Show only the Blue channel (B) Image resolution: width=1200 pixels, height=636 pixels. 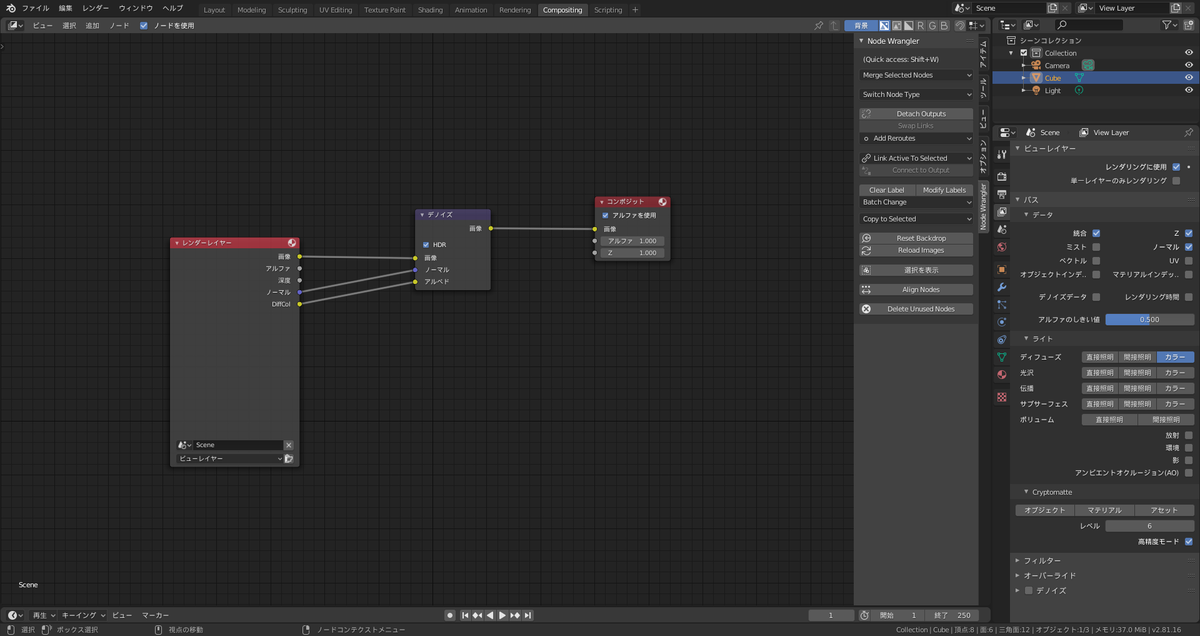pos(946,25)
